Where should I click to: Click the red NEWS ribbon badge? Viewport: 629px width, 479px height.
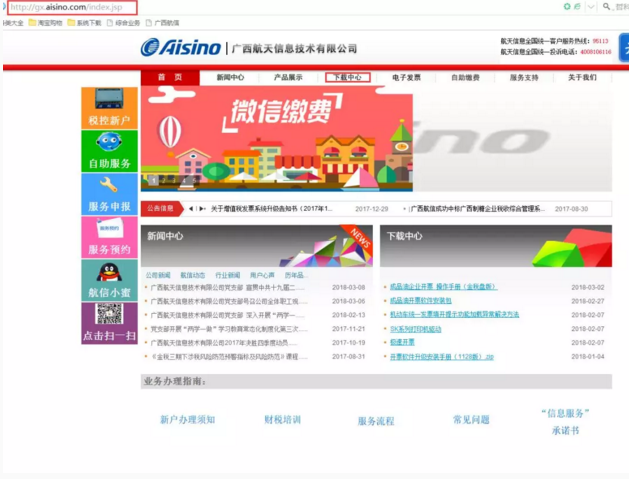358,237
